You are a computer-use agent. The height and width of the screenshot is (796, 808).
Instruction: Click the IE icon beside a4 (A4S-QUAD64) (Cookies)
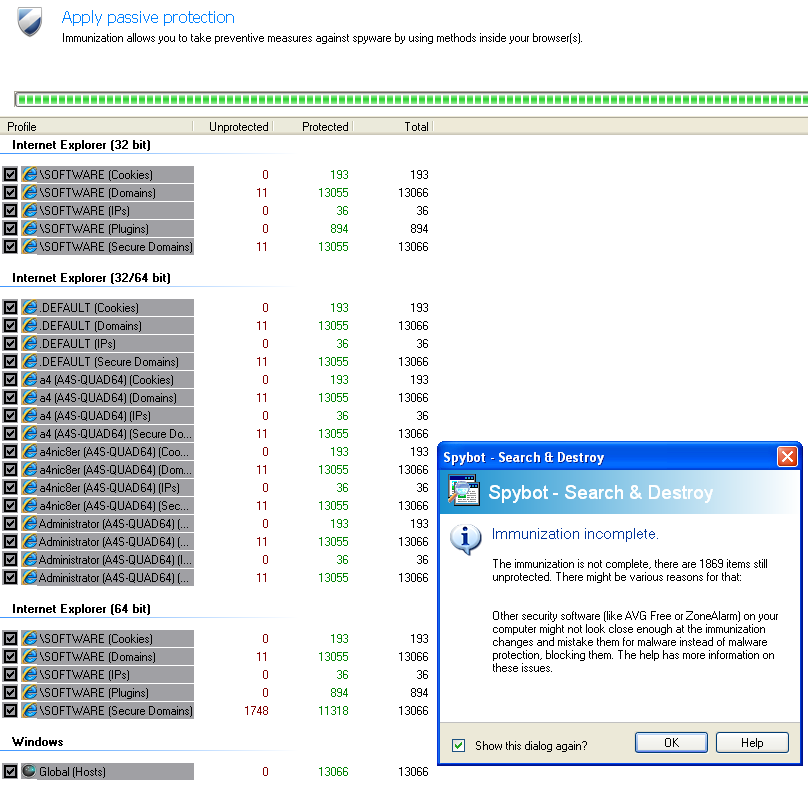pyautogui.click(x=30, y=380)
